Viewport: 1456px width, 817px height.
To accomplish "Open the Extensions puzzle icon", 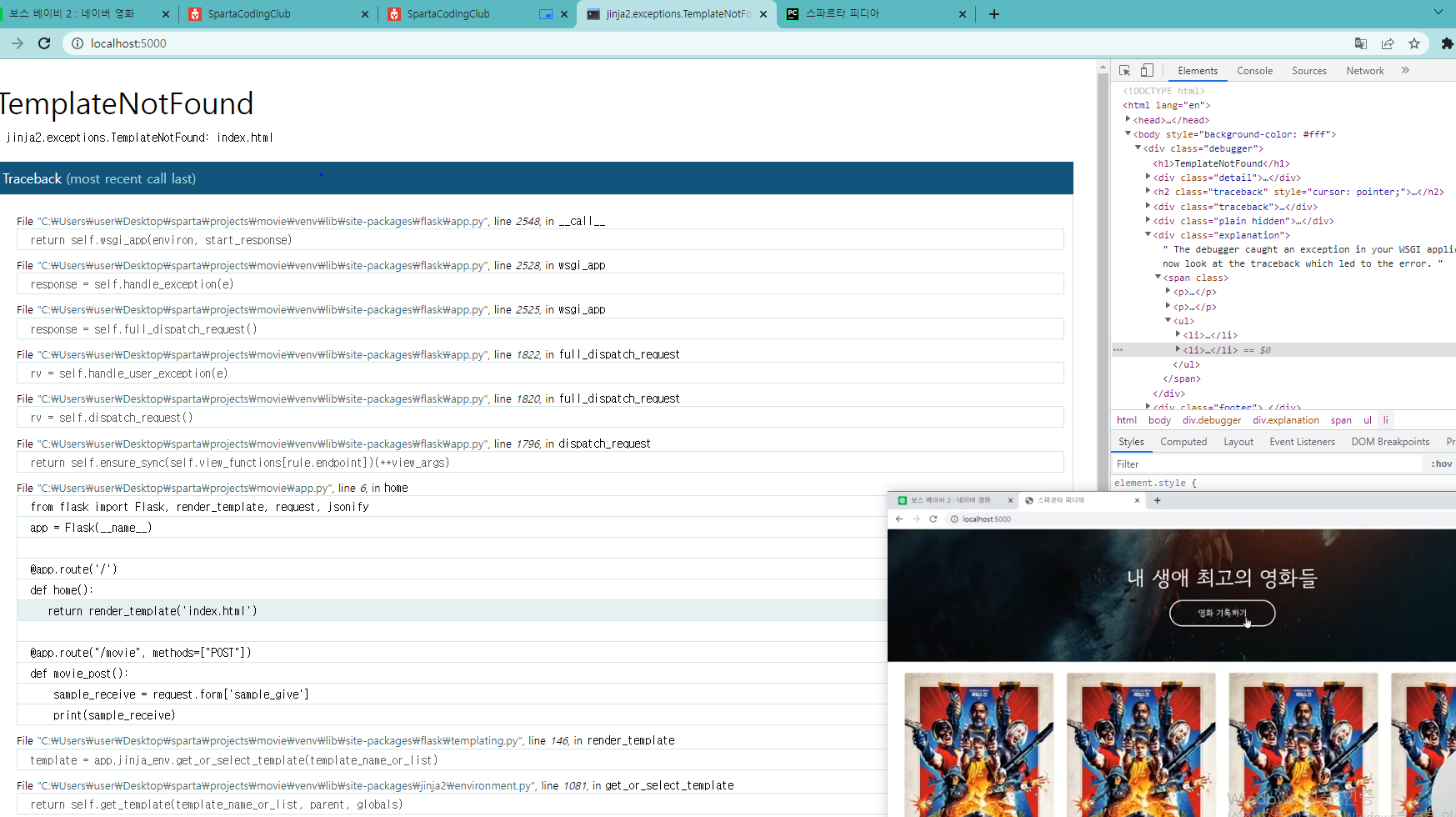I will pos(1447,43).
